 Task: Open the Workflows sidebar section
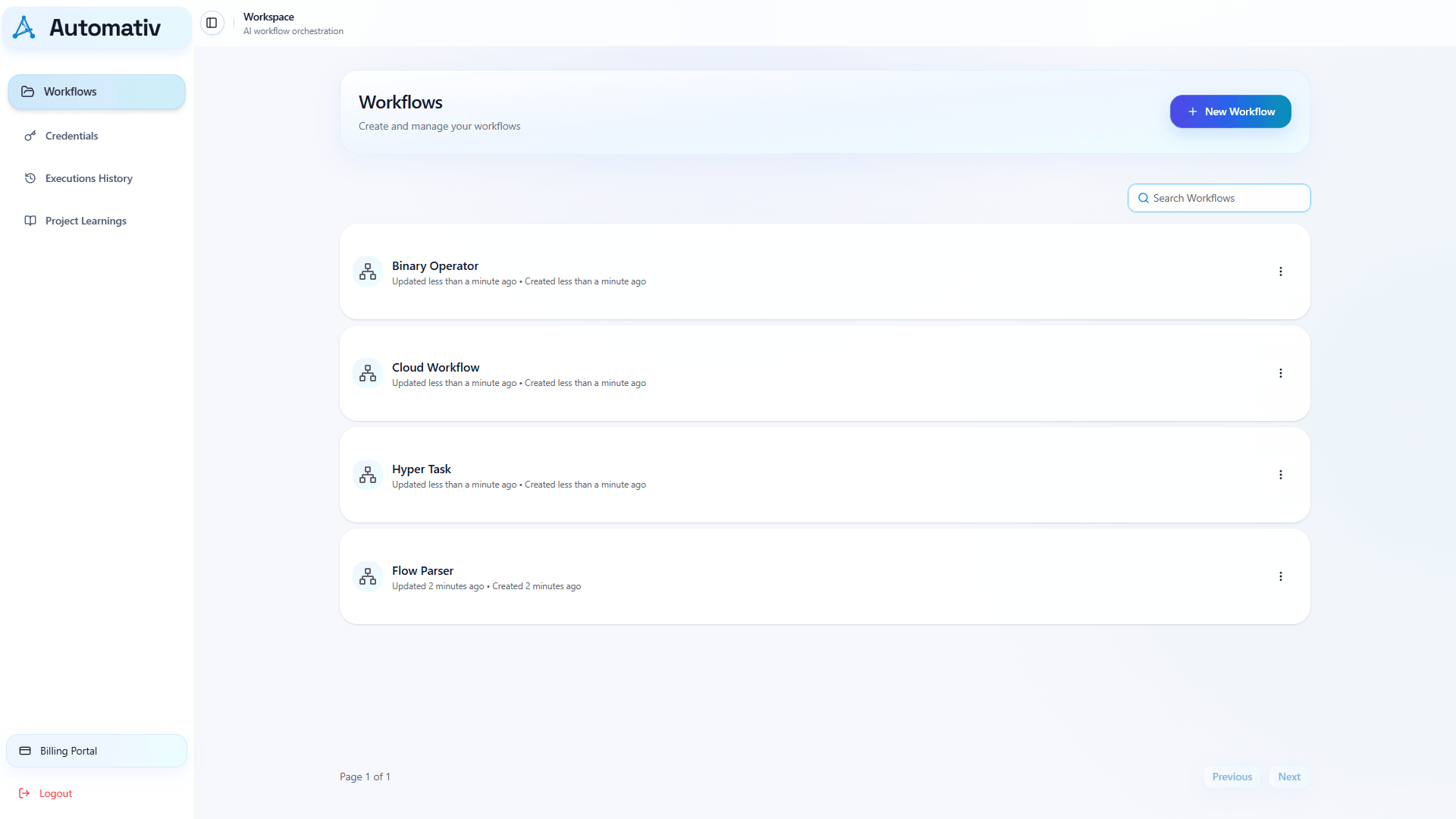96,92
